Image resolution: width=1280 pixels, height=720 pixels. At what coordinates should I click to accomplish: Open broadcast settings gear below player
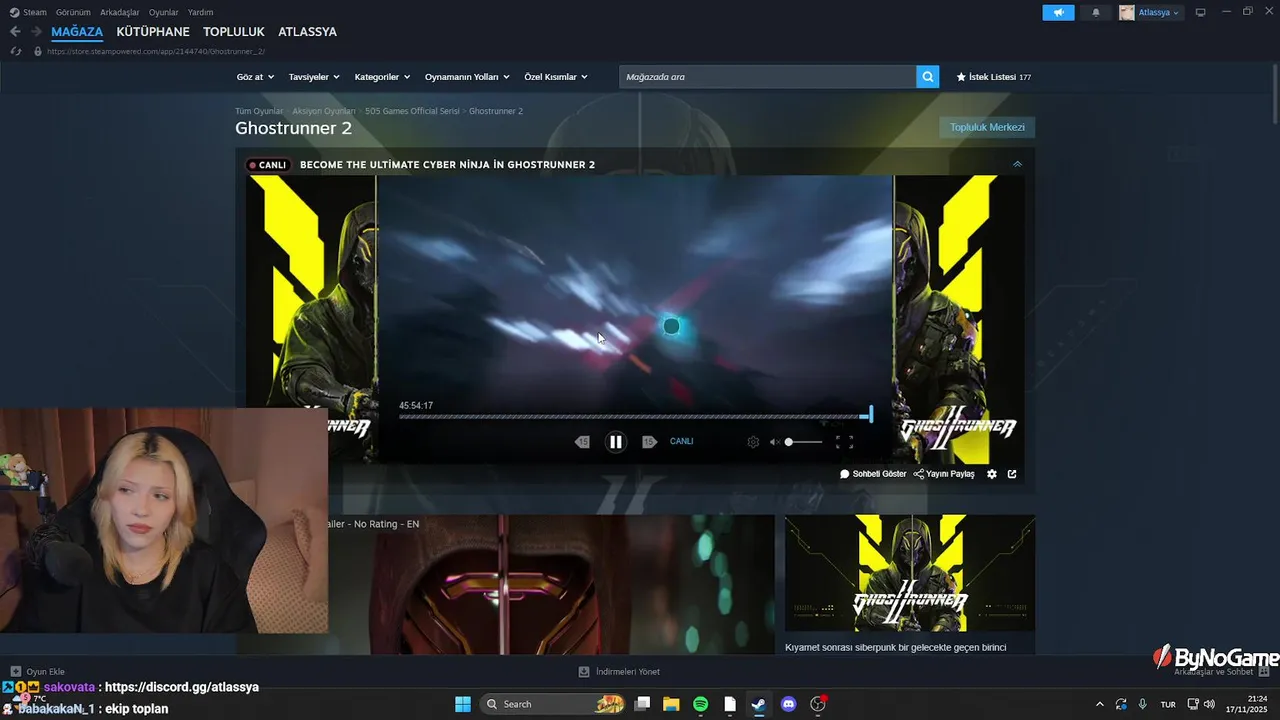point(992,474)
